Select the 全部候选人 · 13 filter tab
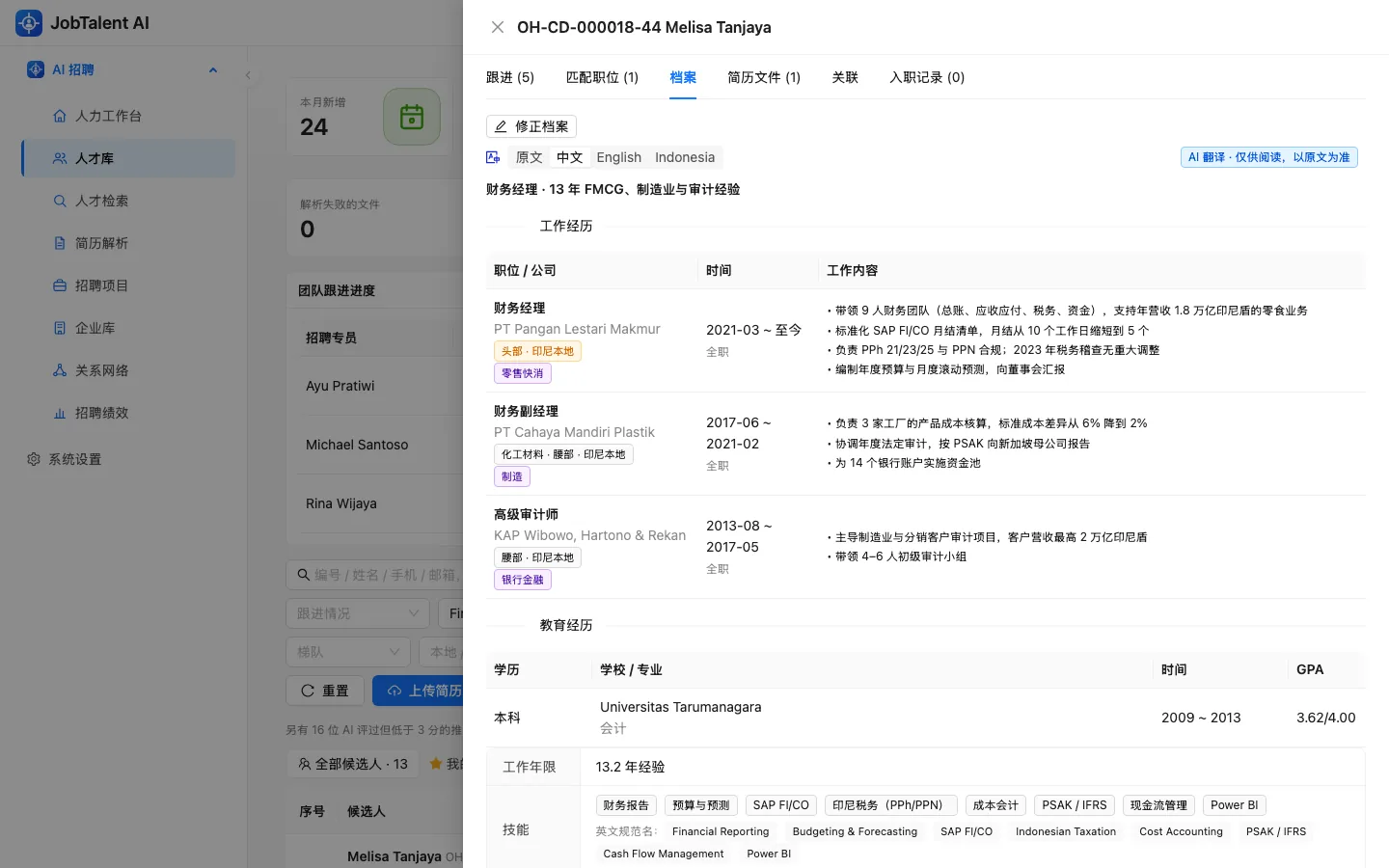This screenshot has width=1389, height=868. (353, 764)
